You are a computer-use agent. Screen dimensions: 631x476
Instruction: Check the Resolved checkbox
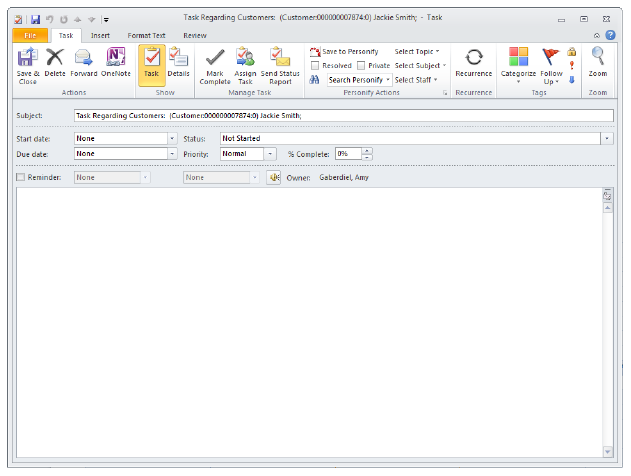point(316,65)
